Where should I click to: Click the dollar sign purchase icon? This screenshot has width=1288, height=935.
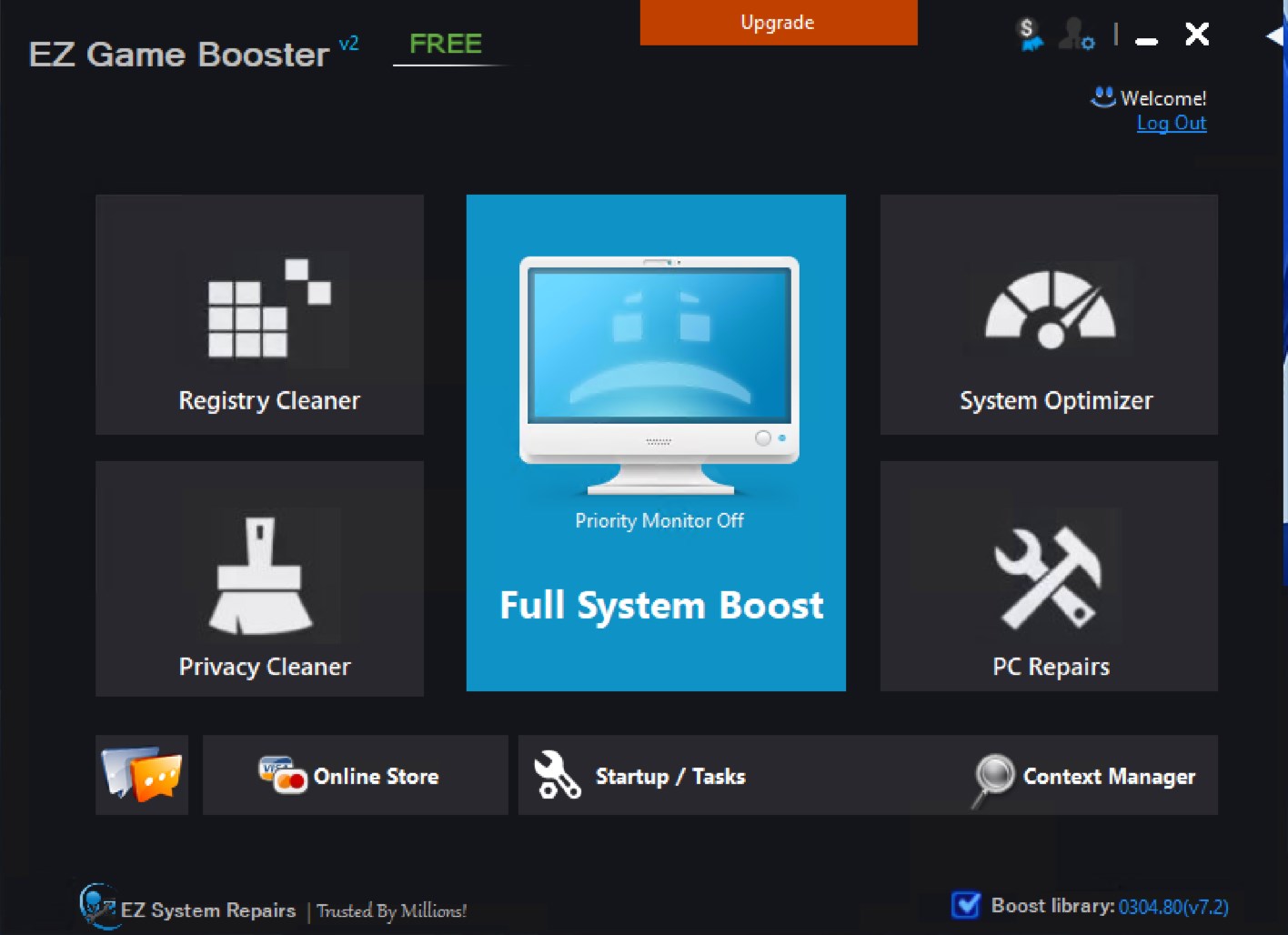point(1030,35)
